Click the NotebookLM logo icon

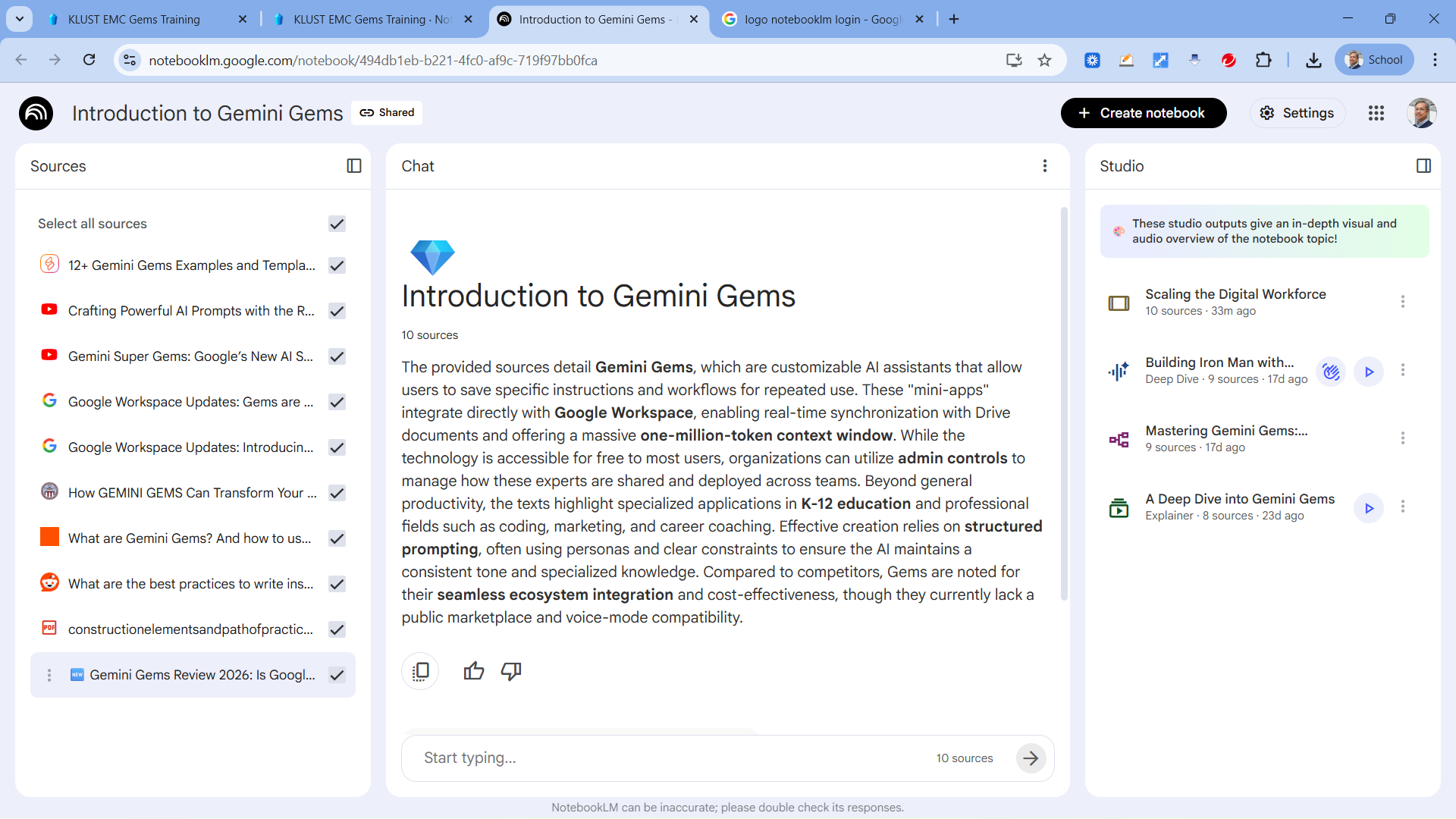(36, 113)
